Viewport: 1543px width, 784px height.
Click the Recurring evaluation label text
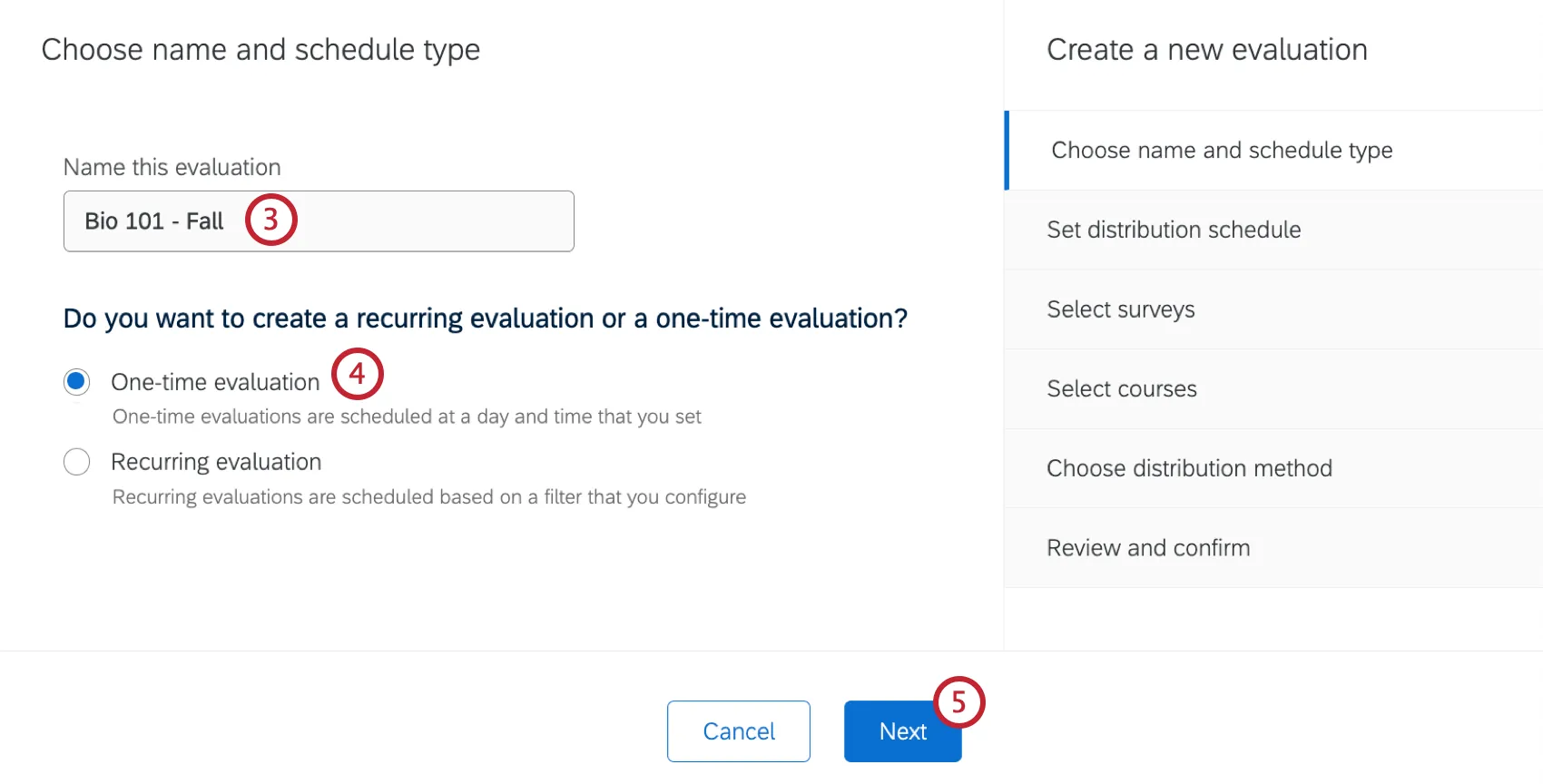pos(215,462)
